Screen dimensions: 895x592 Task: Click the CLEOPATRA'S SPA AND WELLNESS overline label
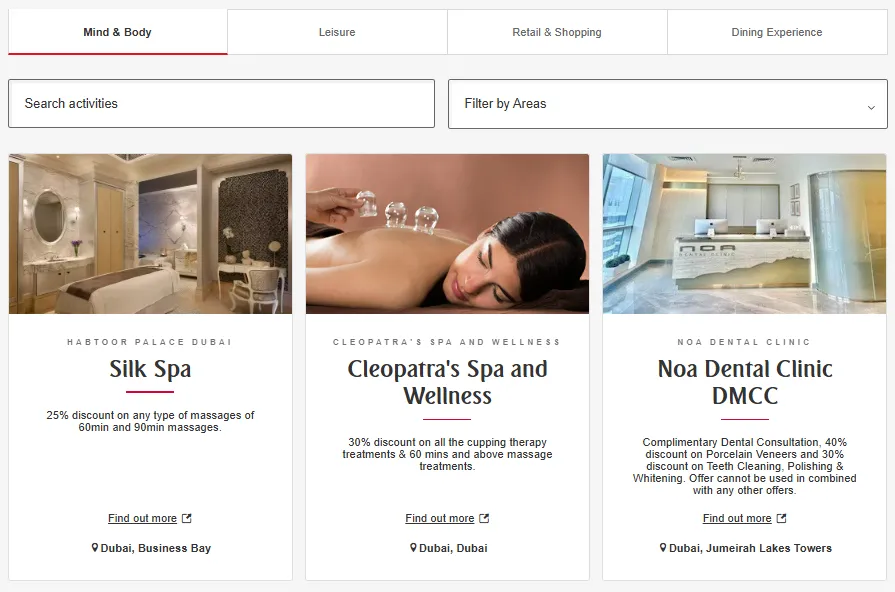coord(448,342)
